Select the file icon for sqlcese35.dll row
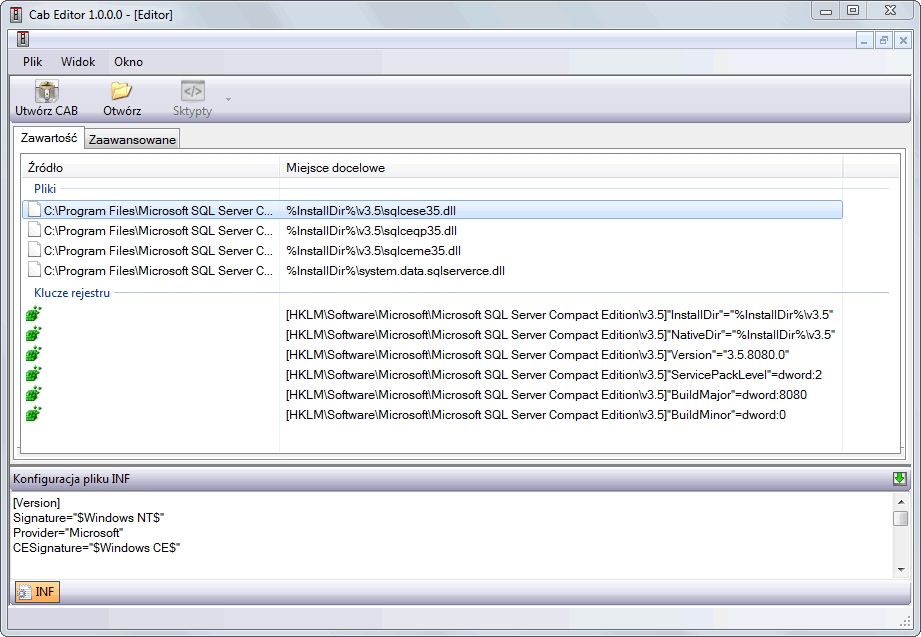The width and height of the screenshot is (921, 637). coord(35,210)
